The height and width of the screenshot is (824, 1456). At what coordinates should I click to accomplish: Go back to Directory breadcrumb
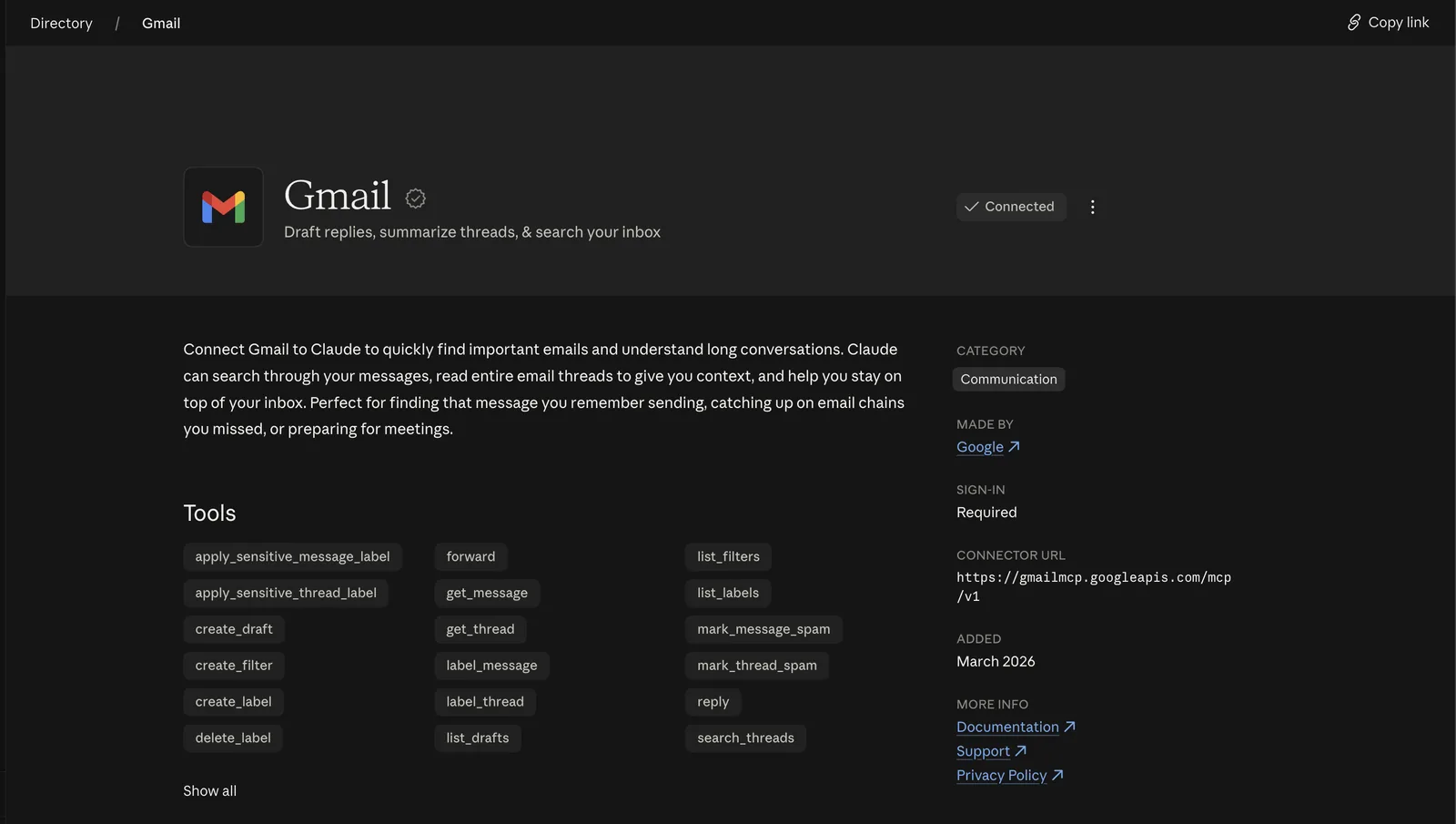click(x=61, y=23)
